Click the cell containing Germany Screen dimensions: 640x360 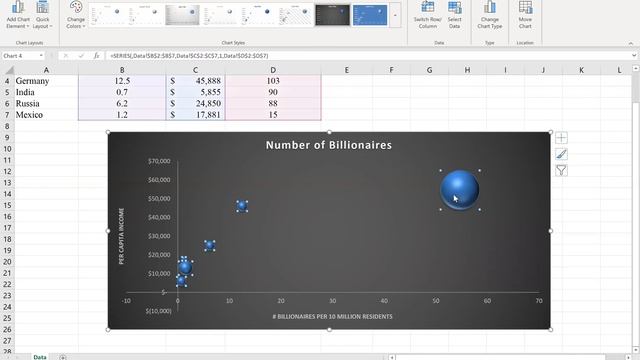point(46,81)
